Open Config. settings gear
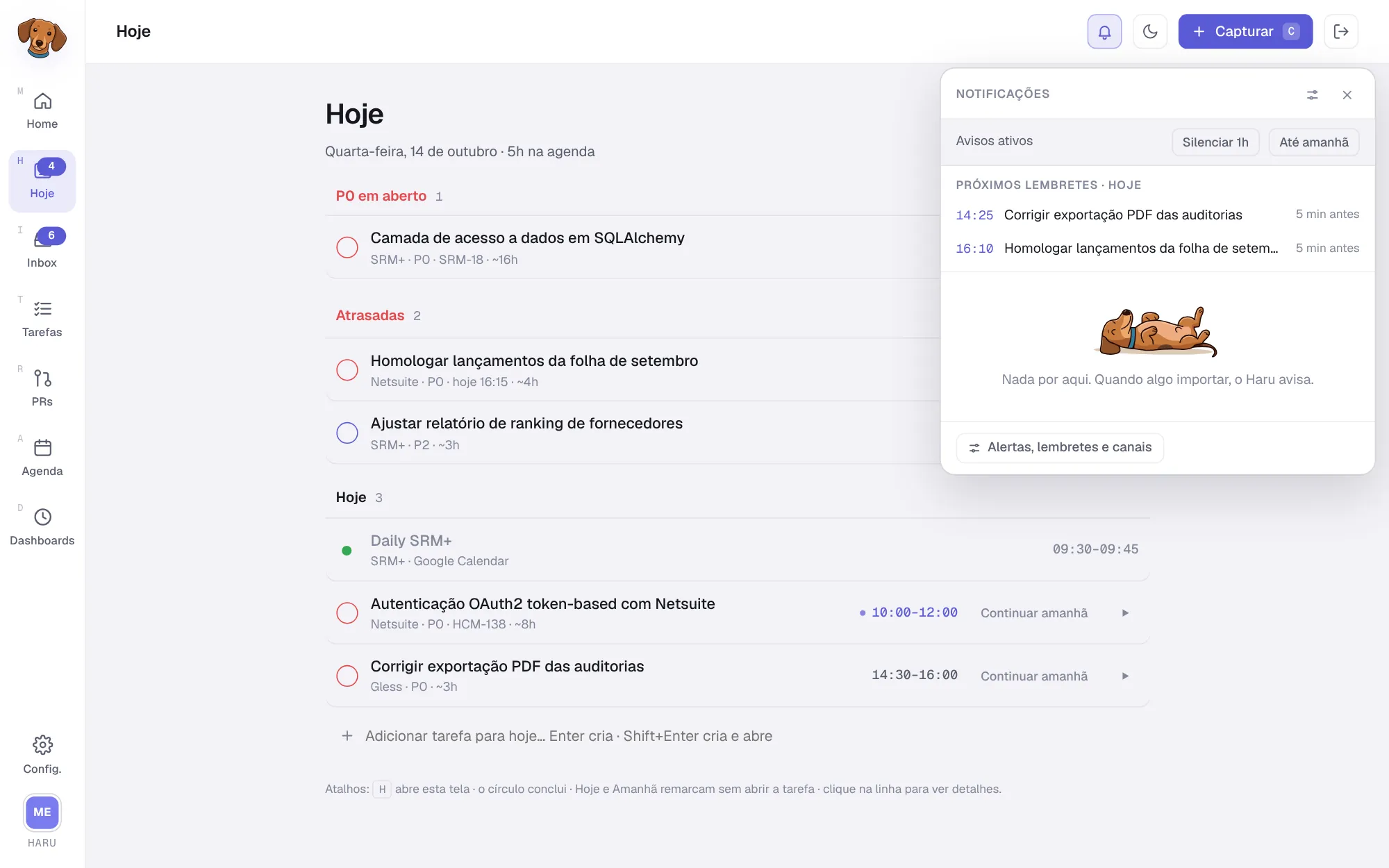The height and width of the screenshot is (868, 1389). (42, 755)
